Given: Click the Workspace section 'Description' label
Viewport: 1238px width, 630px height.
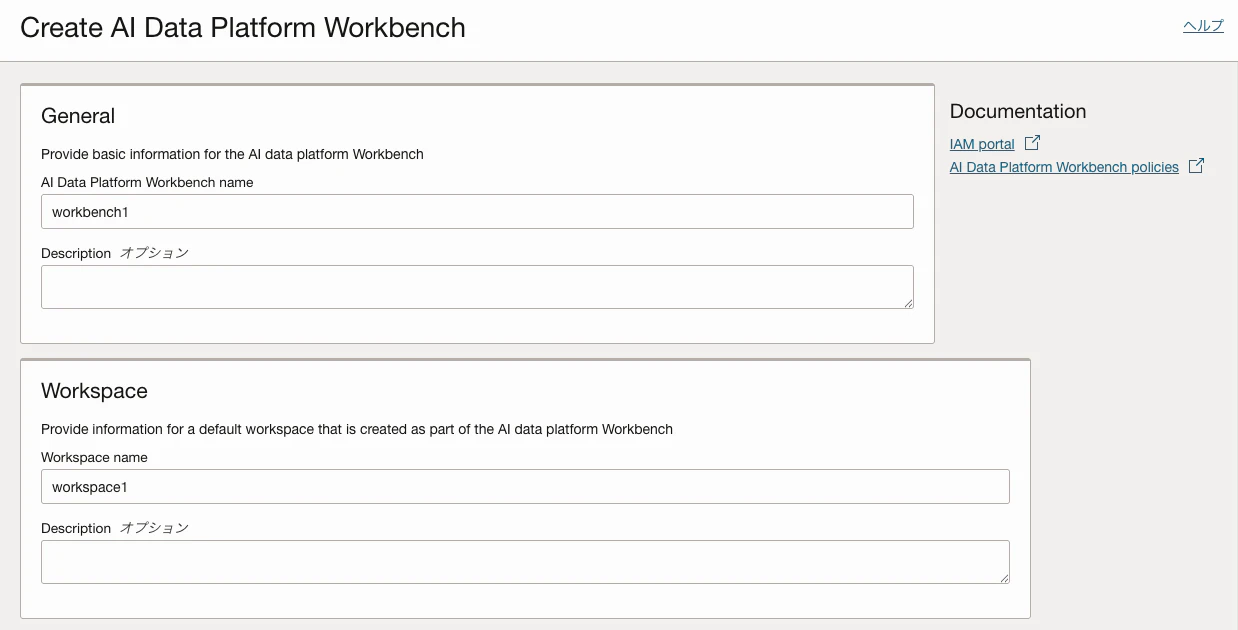Looking at the screenshot, I should pos(76,528).
